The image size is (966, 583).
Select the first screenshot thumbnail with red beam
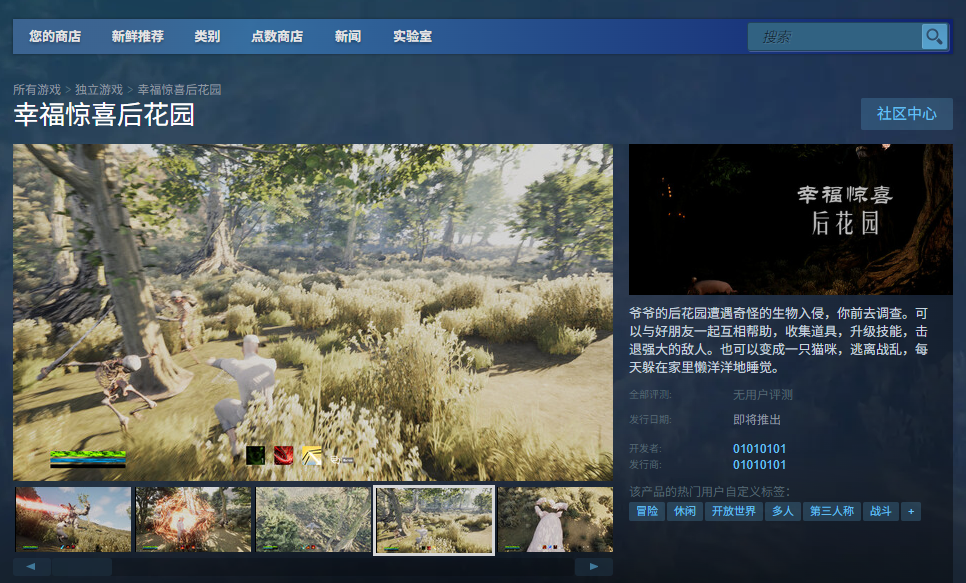click(x=73, y=519)
